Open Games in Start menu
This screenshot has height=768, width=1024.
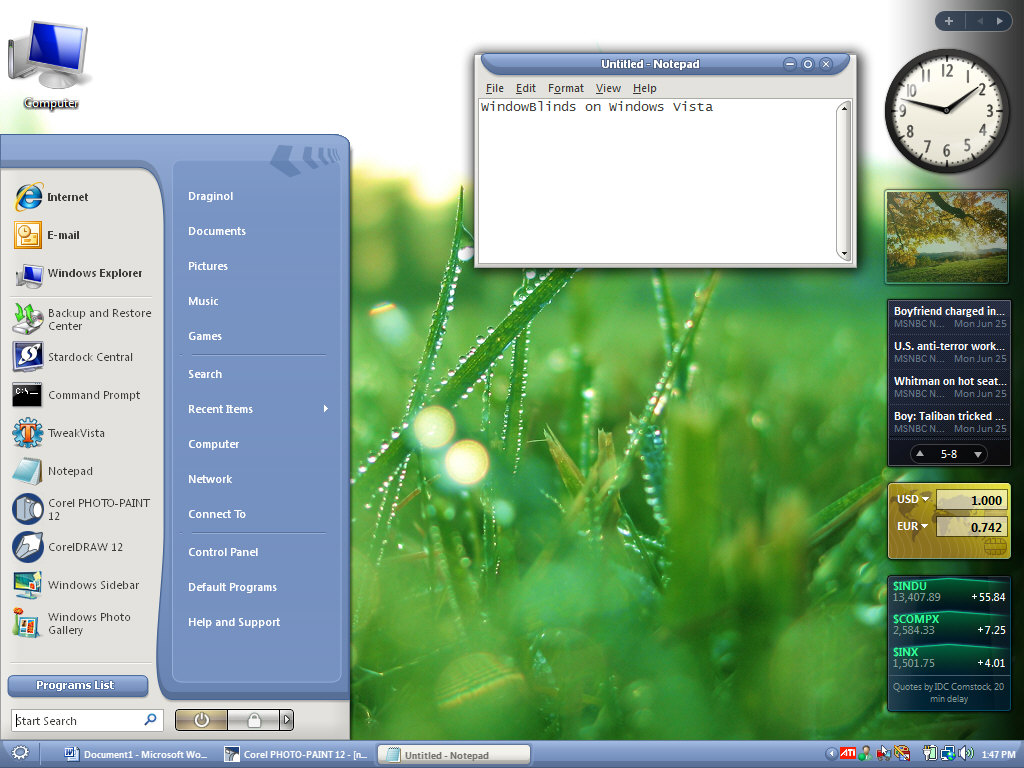click(x=205, y=336)
